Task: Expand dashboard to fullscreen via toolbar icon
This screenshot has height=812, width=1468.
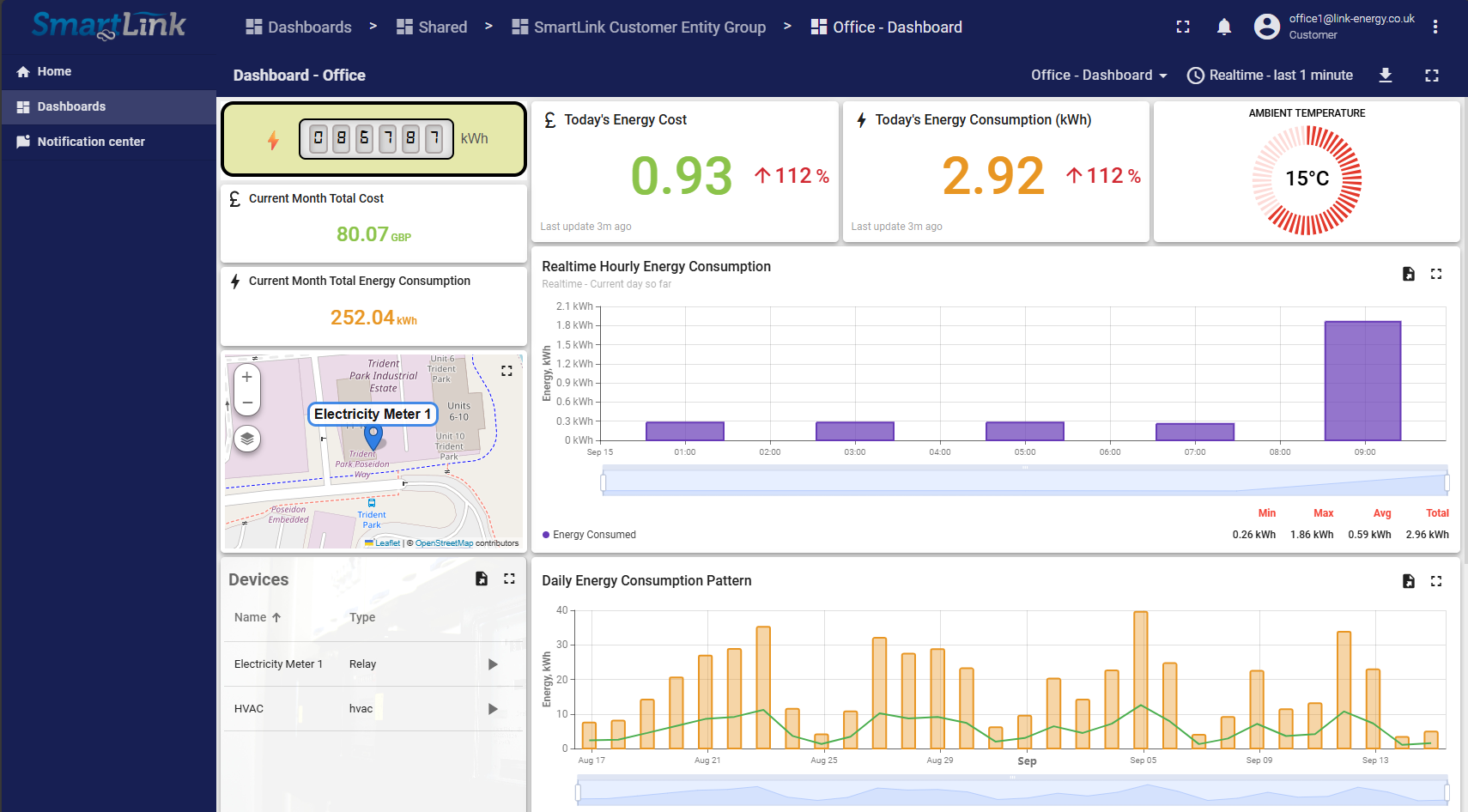Action: 1432,76
